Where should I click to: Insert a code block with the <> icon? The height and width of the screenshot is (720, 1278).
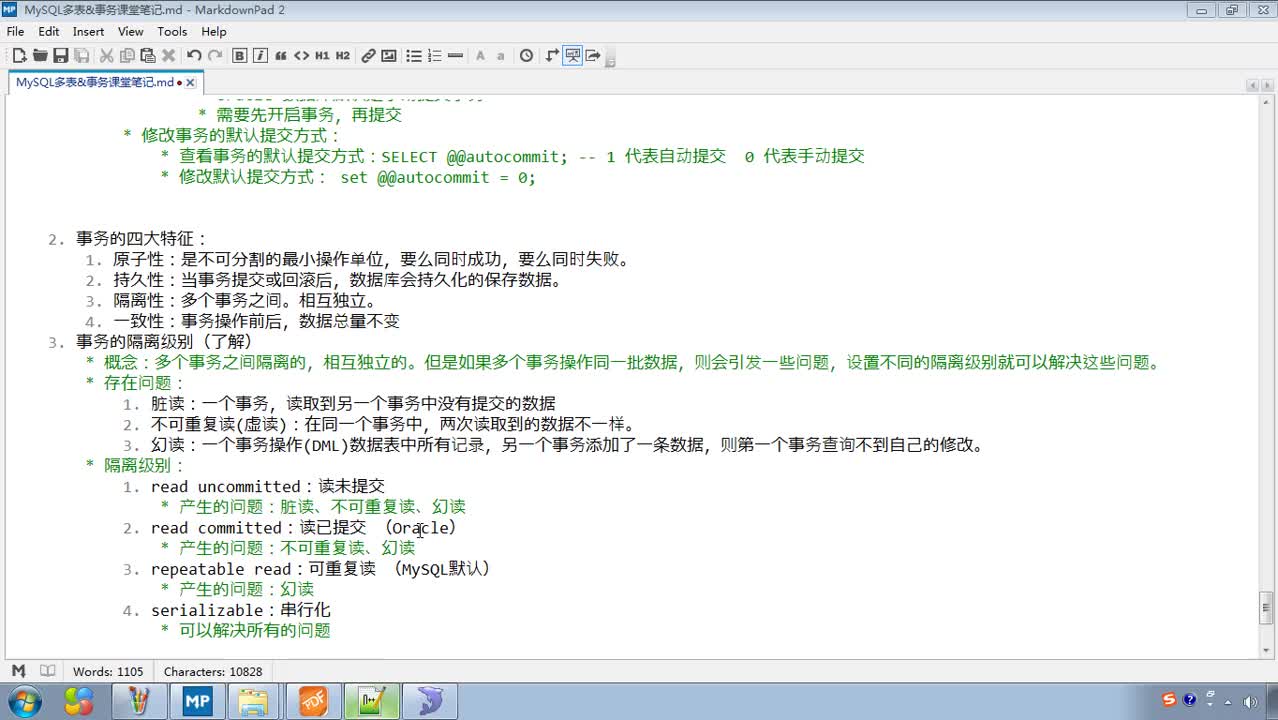[x=301, y=56]
